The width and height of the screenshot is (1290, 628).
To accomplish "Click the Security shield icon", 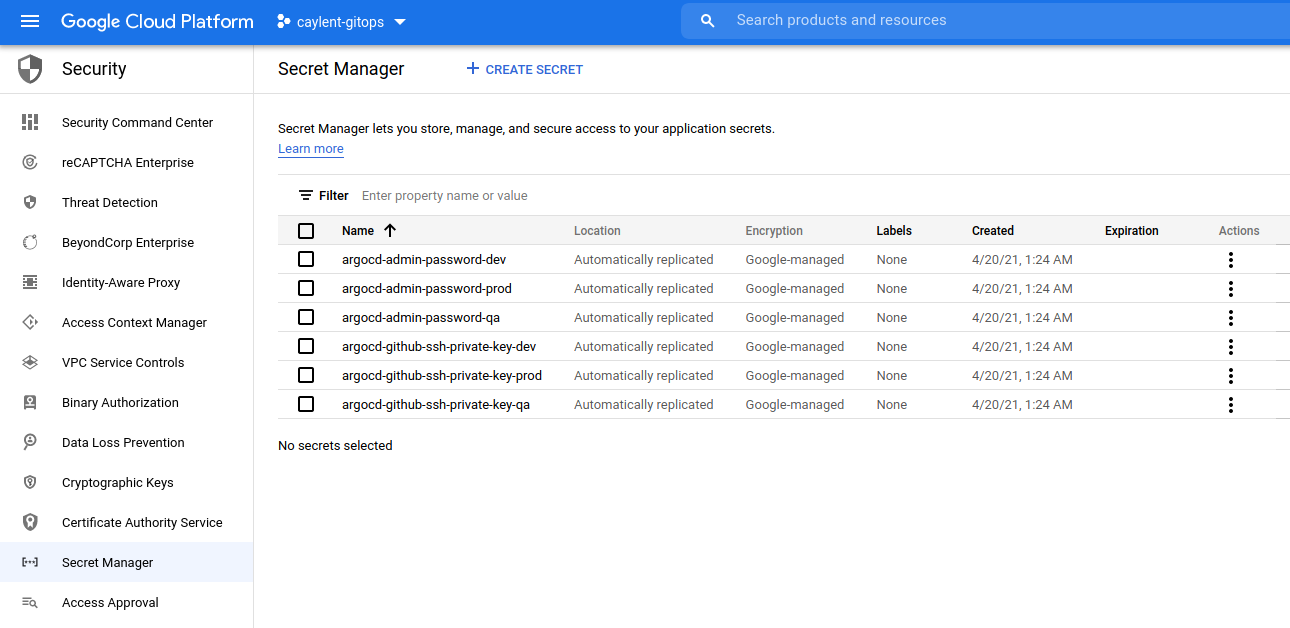I will 30,69.
